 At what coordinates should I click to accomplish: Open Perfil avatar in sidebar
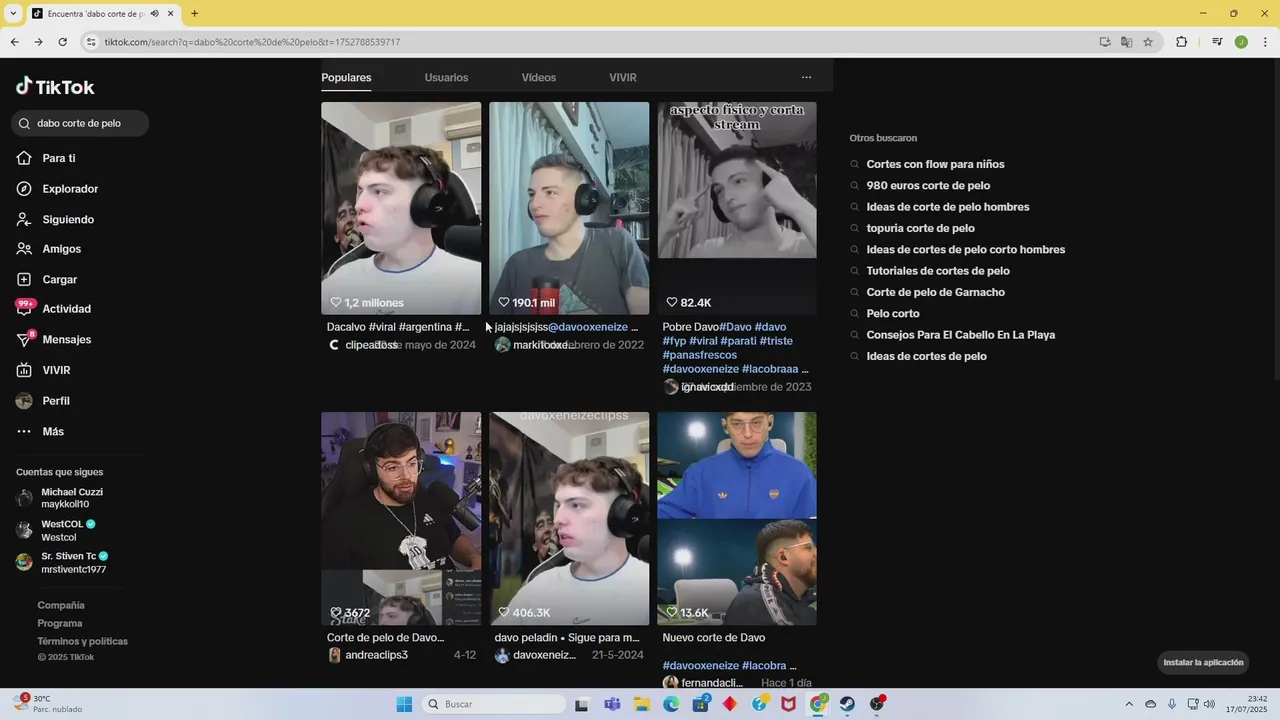[24, 401]
